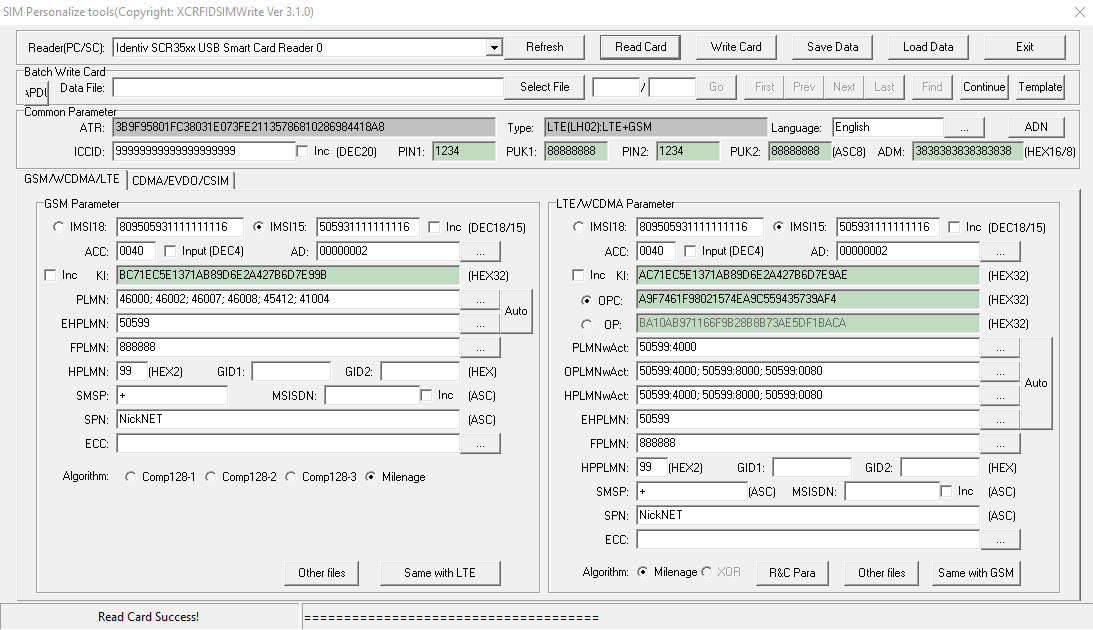Click the Exit button
The image size is (1093, 630).
(x=1024, y=47)
